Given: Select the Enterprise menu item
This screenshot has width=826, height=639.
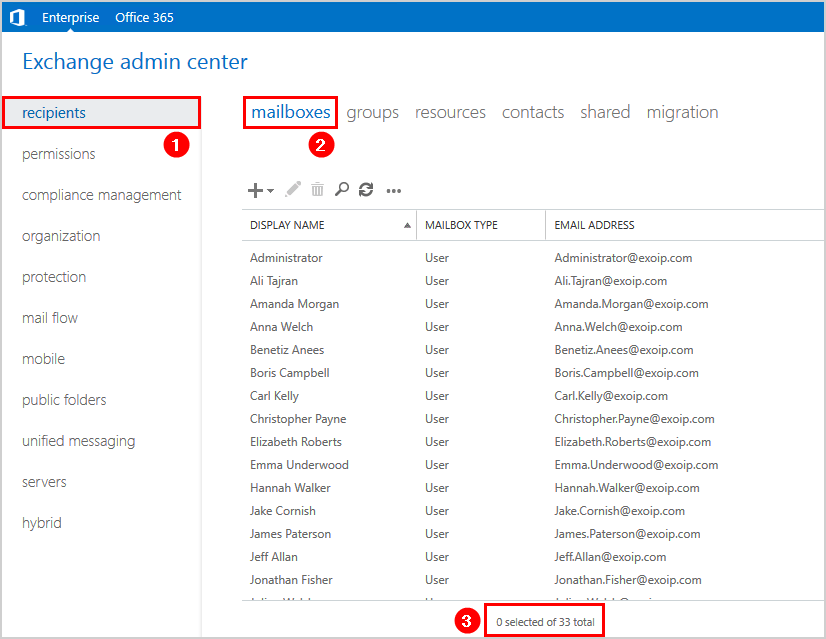Looking at the screenshot, I should 70,16.
